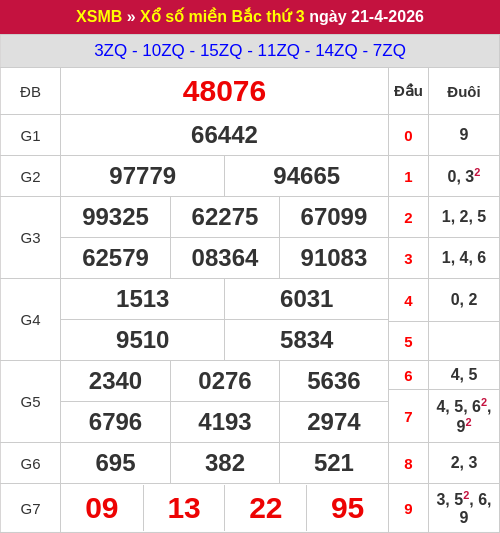Click G4 number 5834
This screenshot has width=500, height=533.
click(x=306, y=340)
